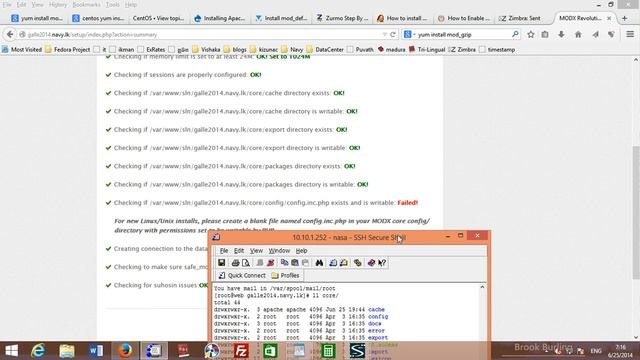This screenshot has width=640, height=360.
Task: Open New File Transfer Window from SSH toolbar
Action: point(344,263)
